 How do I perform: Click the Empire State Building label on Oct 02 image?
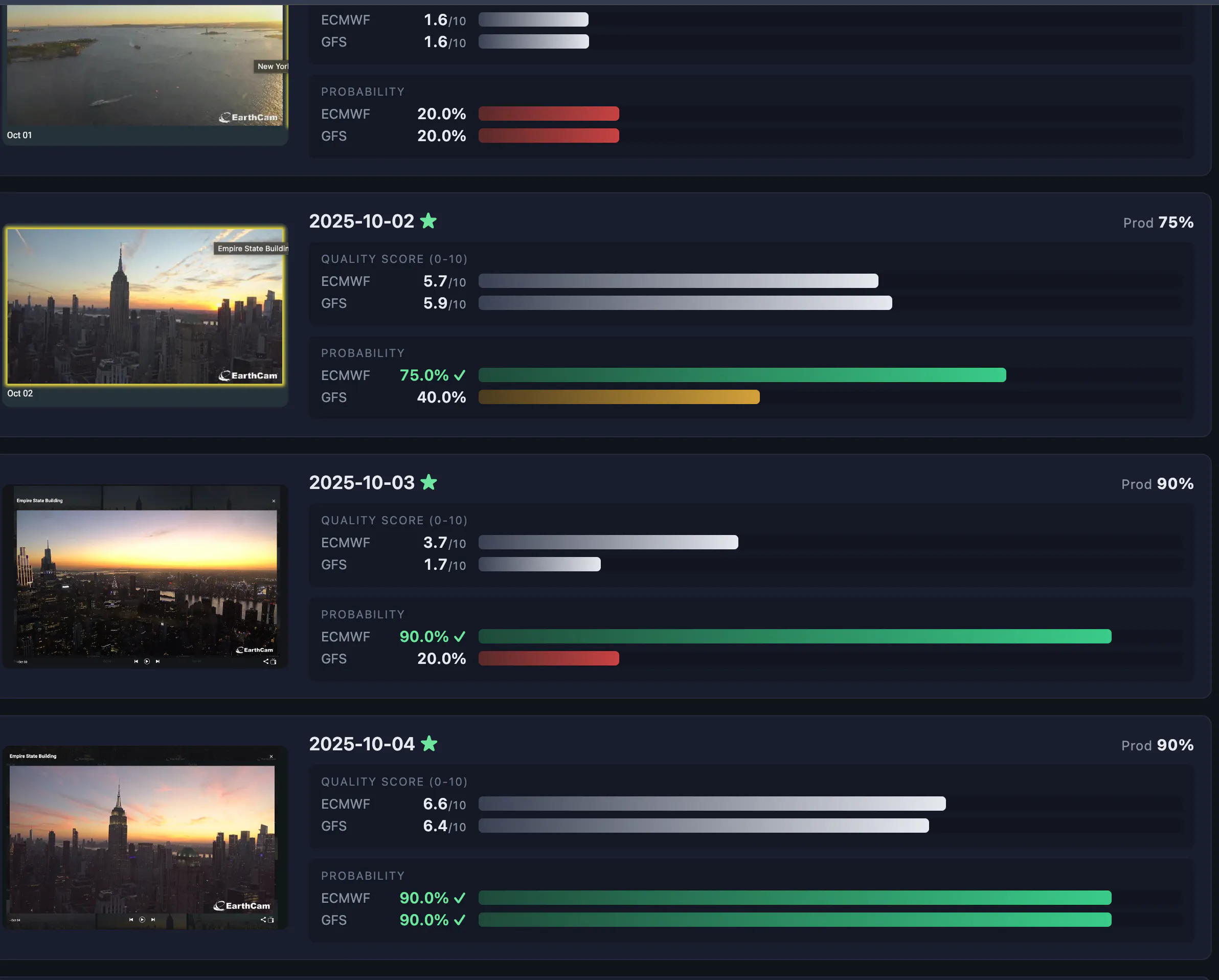[x=252, y=248]
